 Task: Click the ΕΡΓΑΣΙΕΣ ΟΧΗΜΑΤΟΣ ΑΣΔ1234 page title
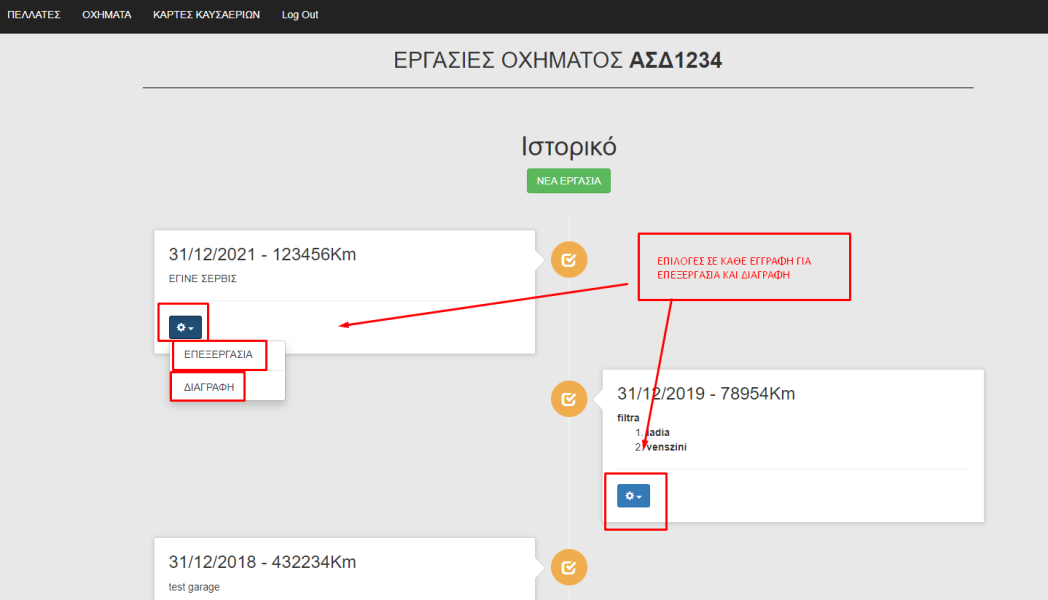click(x=558, y=61)
